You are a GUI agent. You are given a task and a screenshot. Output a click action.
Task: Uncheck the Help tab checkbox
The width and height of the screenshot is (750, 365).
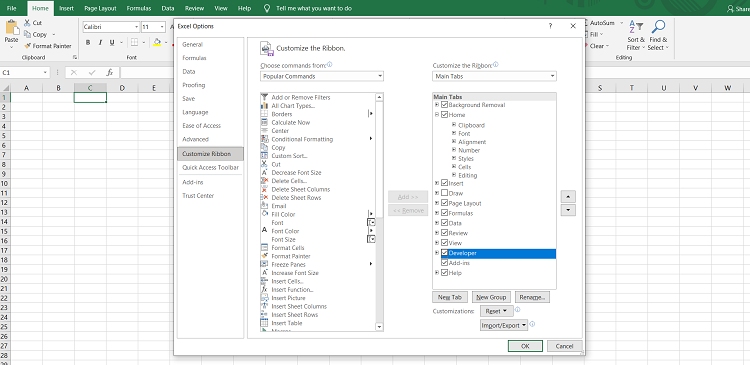pyautogui.click(x=444, y=273)
